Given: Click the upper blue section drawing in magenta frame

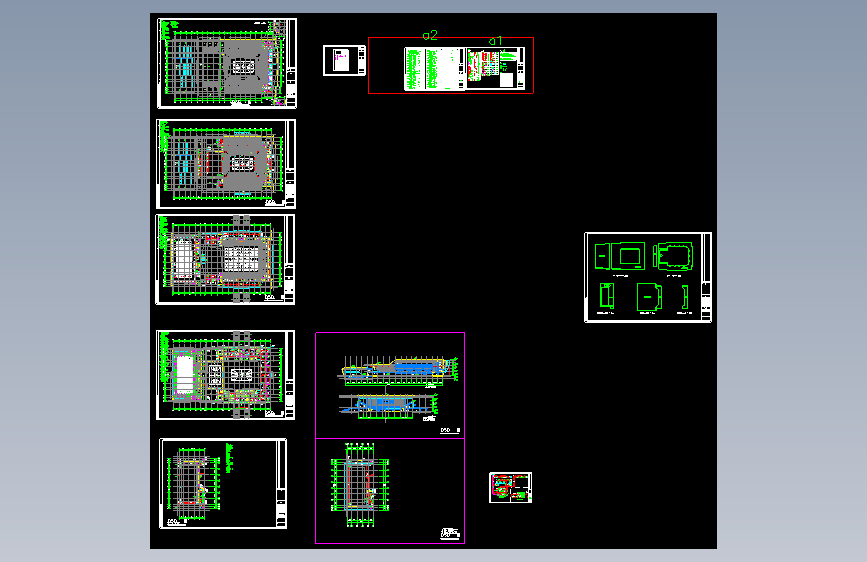Looking at the screenshot, I should (398, 371).
